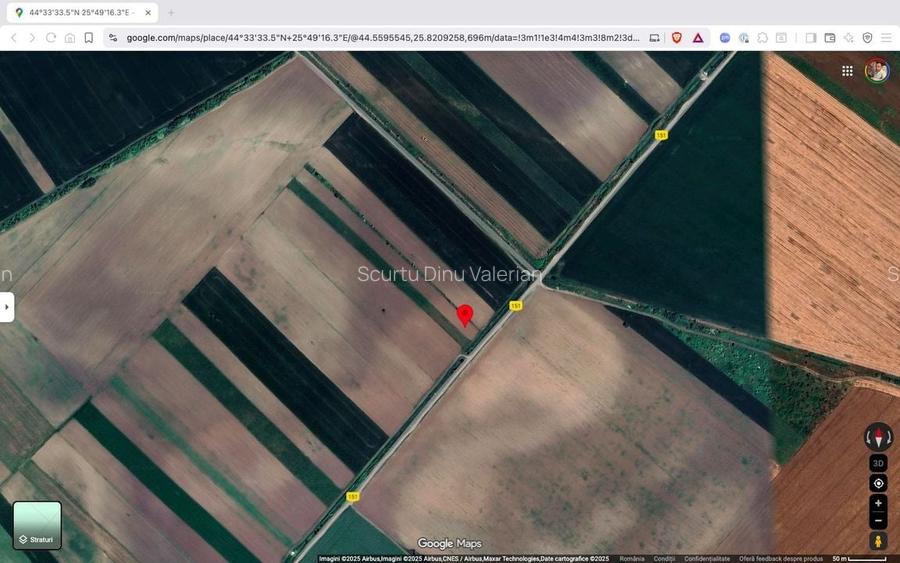900x563 pixels.
Task: Click the address bar URL field
Action: click(380, 38)
